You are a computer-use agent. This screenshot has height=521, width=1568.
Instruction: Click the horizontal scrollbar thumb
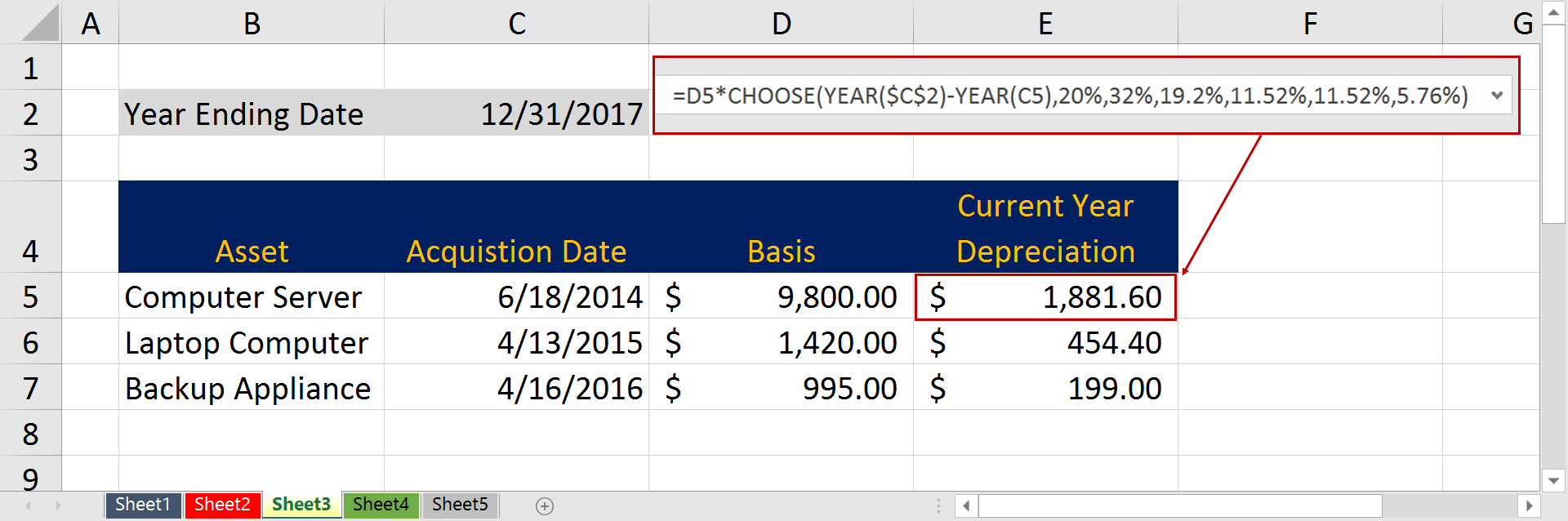[1180, 505]
